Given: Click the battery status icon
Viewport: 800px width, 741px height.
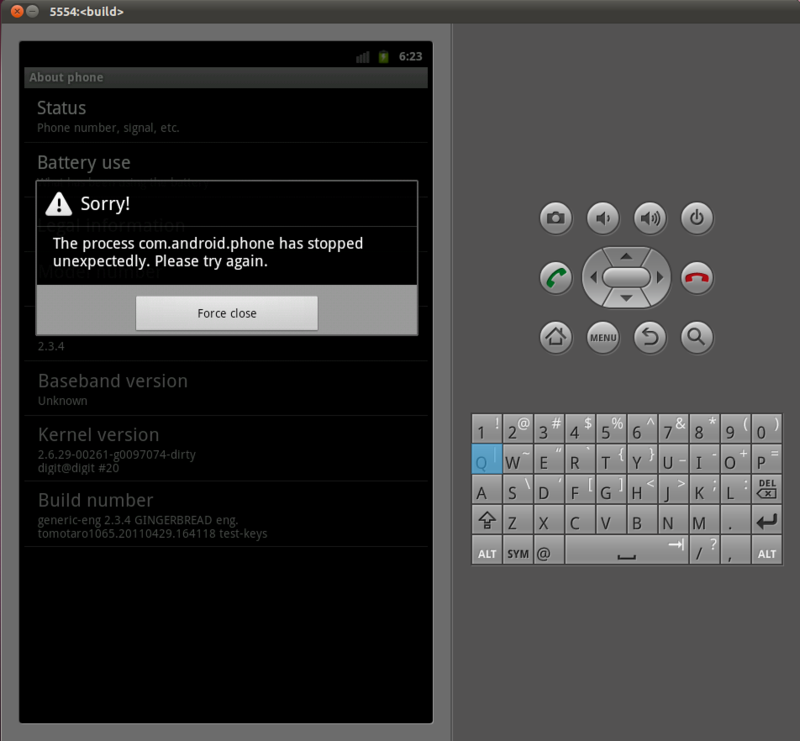Looking at the screenshot, I should (x=384, y=56).
